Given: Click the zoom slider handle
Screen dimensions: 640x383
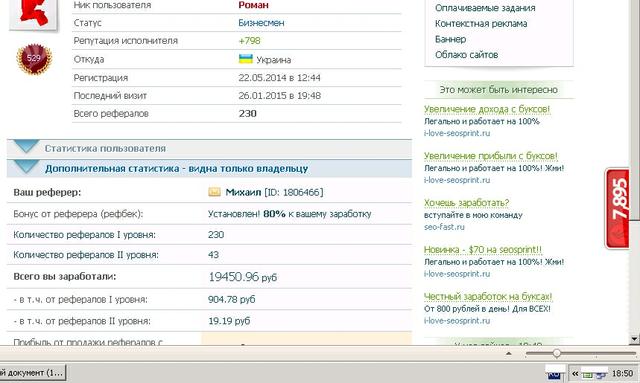Looking at the screenshot, I should pyautogui.click(x=556, y=353).
